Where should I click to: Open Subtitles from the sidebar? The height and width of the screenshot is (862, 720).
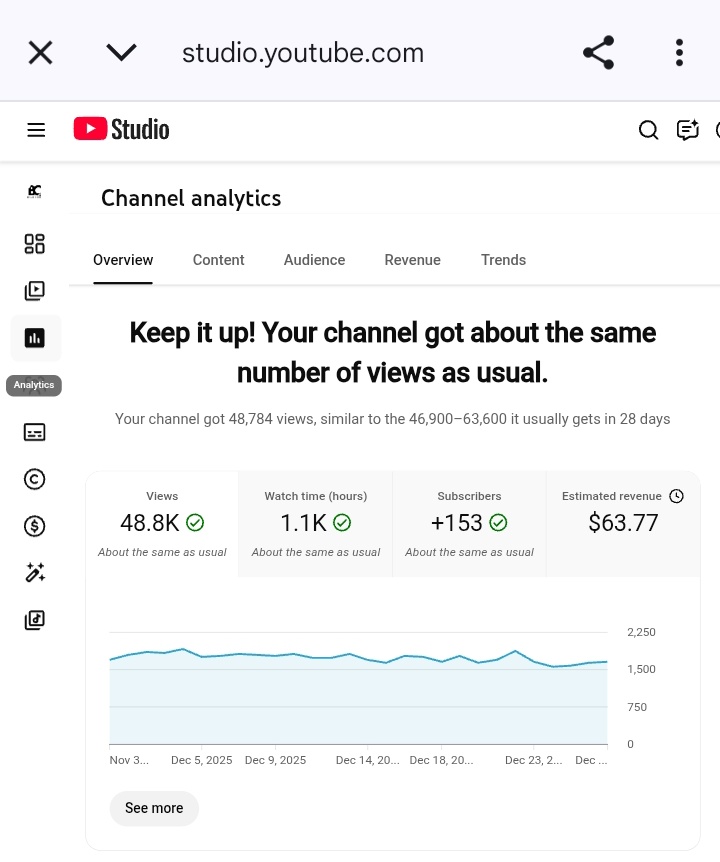pyautogui.click(x=35, y=432)
